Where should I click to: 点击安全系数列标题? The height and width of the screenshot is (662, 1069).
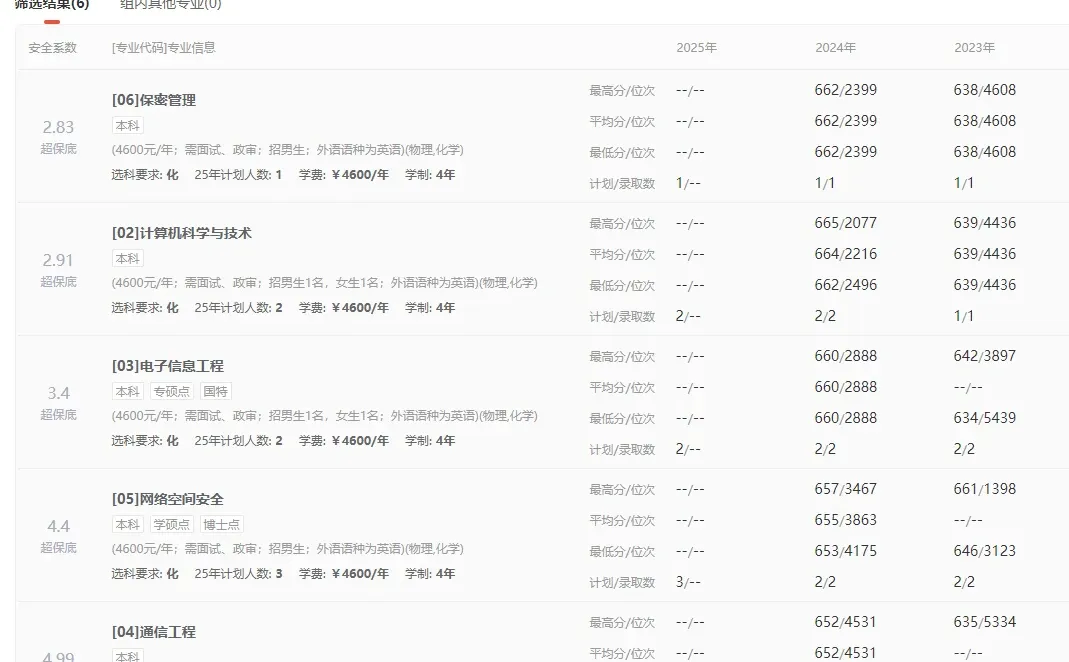pyautogui.click(x=53, y=47)
